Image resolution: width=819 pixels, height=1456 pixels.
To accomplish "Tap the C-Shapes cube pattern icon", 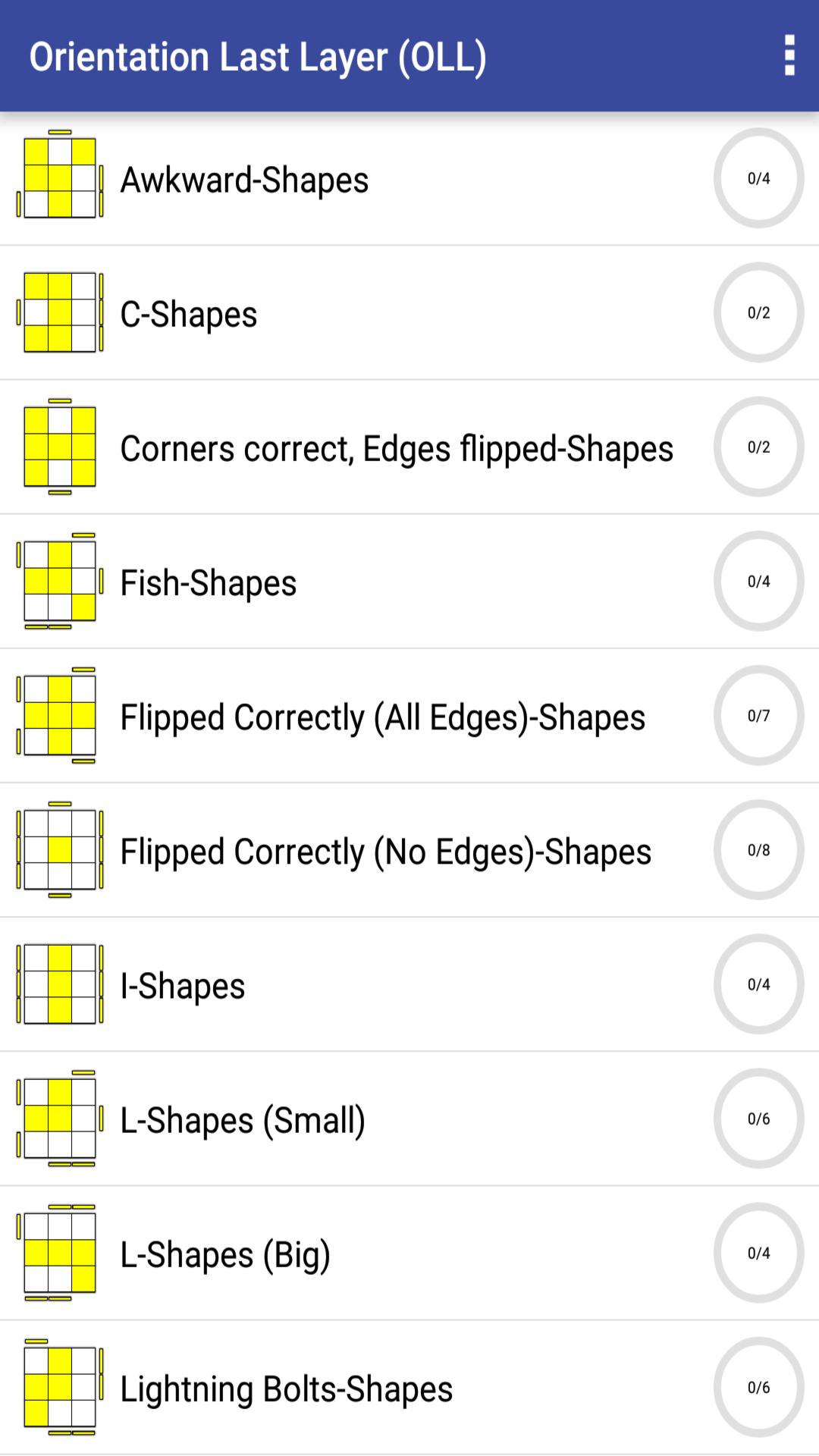I will (60, 312).
